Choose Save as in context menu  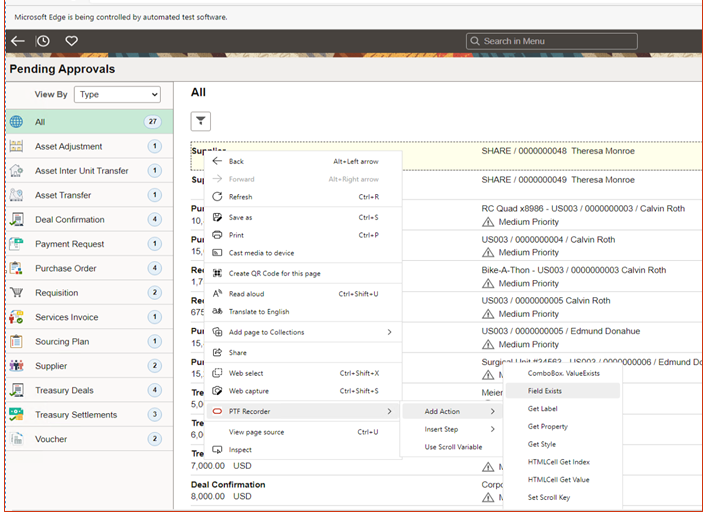[302, 217]
